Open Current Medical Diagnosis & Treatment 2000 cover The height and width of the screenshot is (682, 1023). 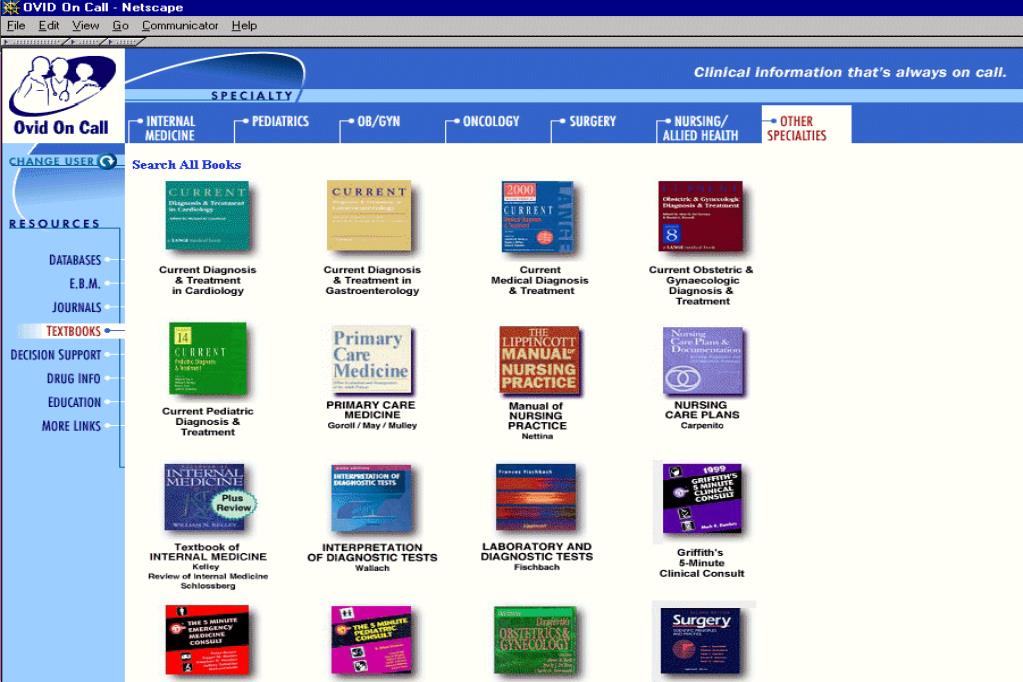(538, 217)
